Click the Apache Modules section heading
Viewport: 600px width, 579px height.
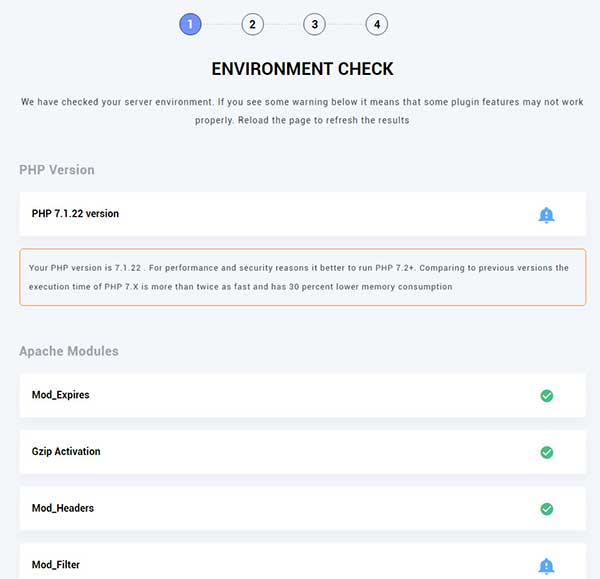point(69,351)
